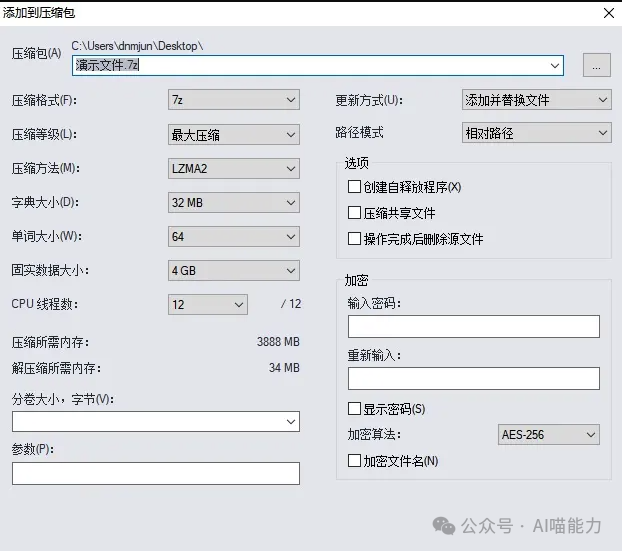This screenshot has height=551, width=622.
Task: Expand the 字典大小 dropdown showing 32 MB
Action: [x=234, y=202]
